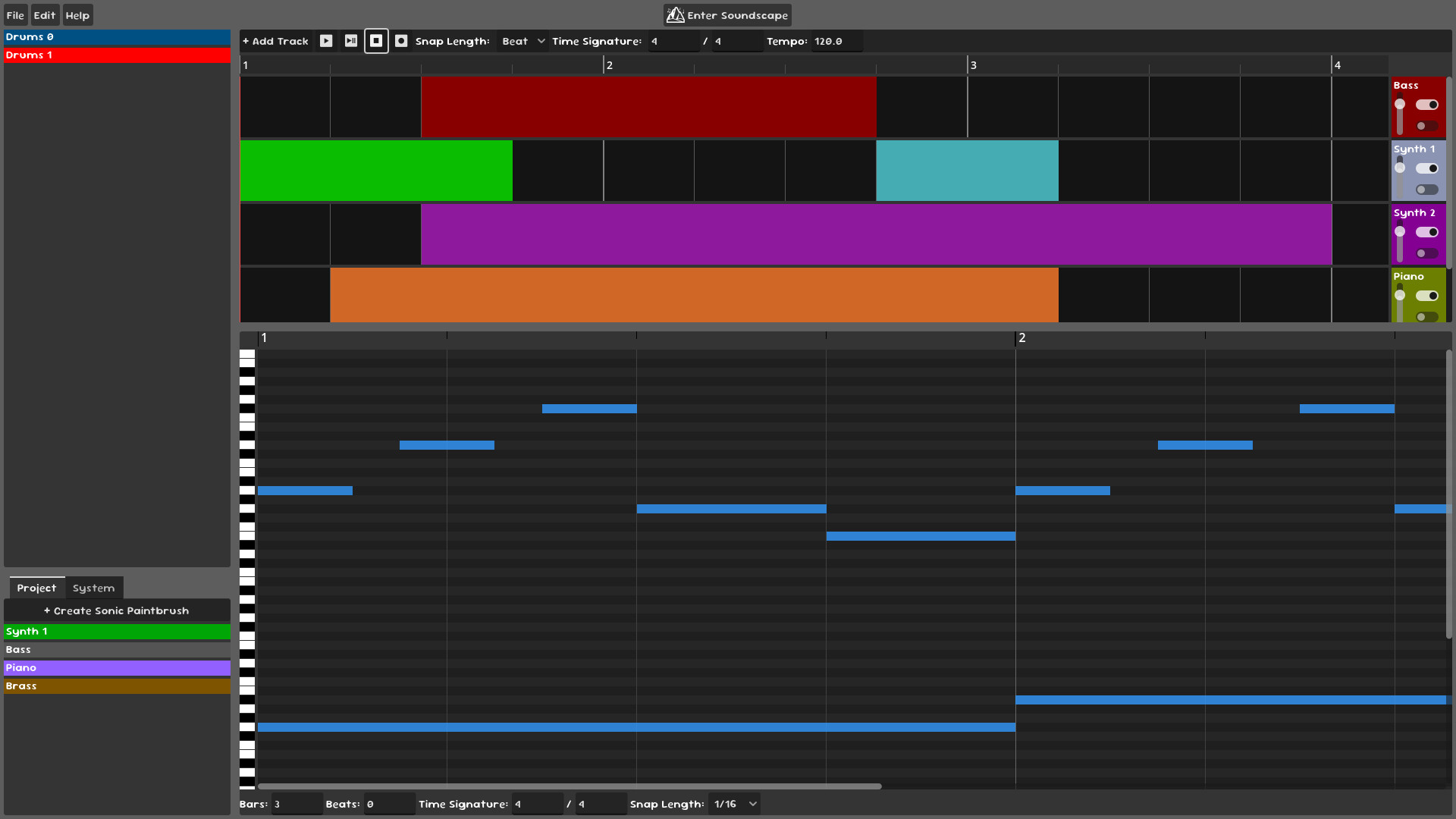Switch to the System tab

[93, 588]
